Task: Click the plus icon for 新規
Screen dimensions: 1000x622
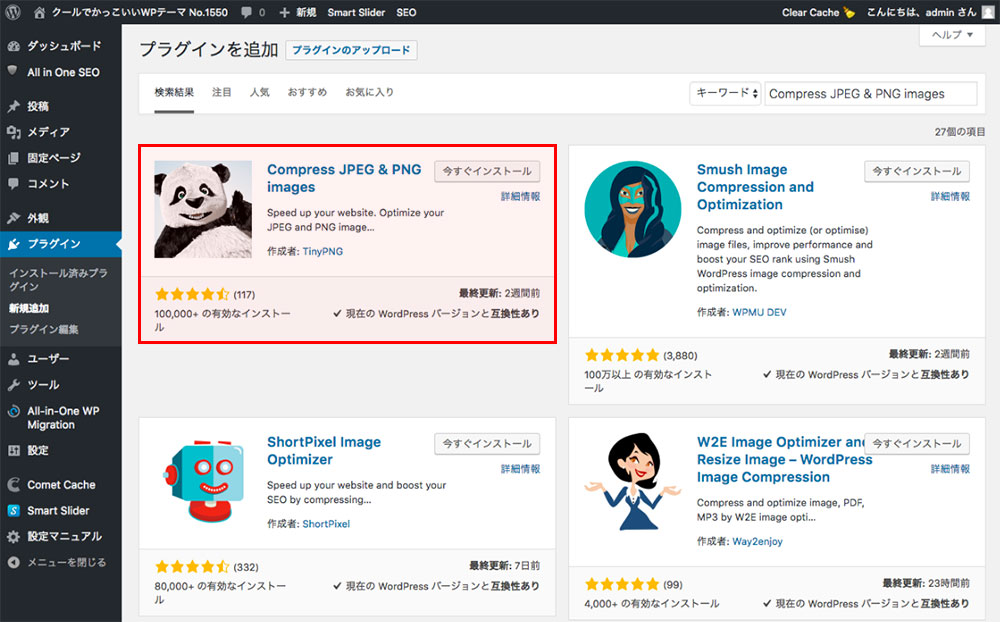Action: [x=284, y=12]
